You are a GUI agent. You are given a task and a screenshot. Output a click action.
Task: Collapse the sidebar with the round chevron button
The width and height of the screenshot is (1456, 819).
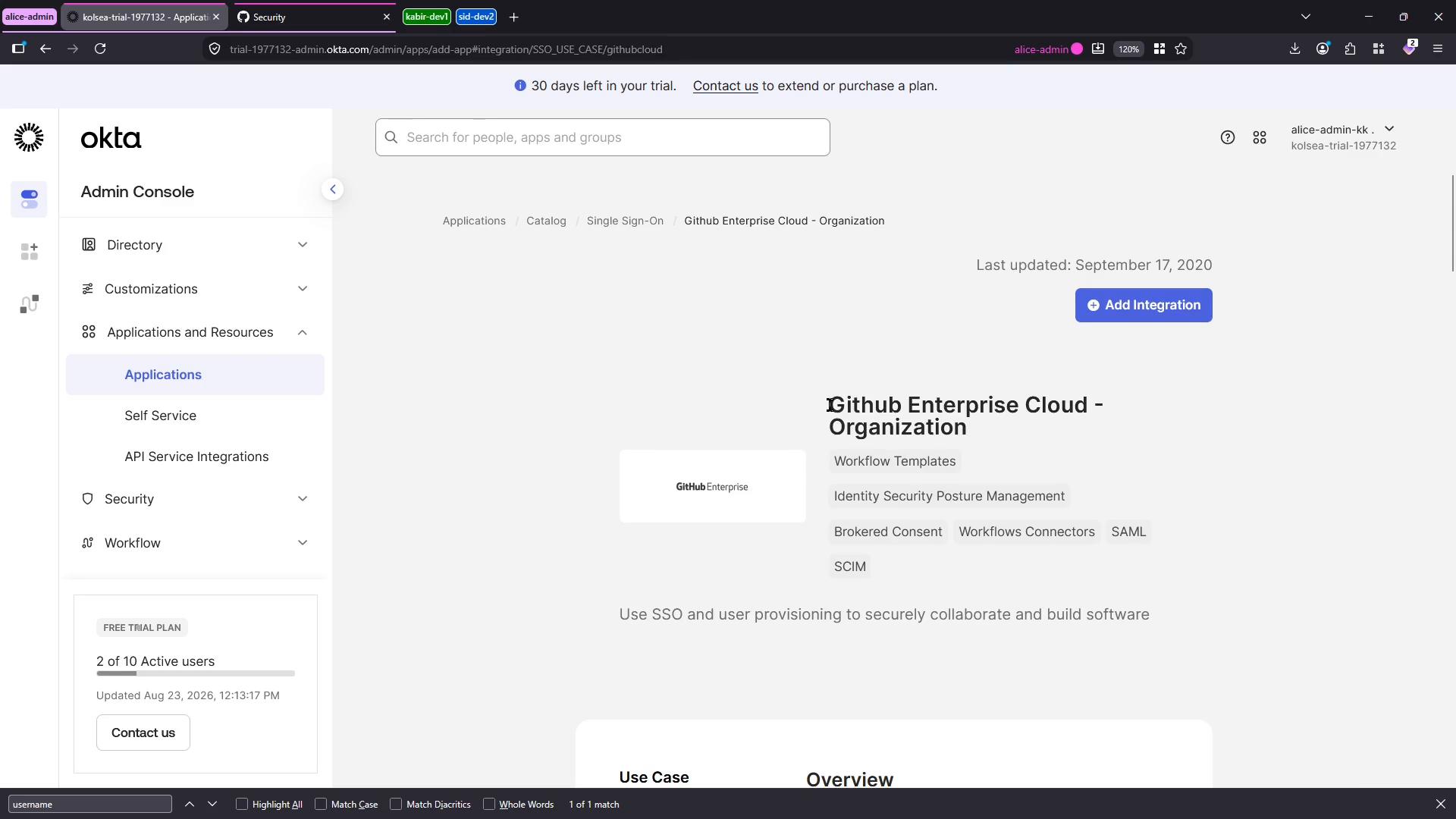(332, 190)
